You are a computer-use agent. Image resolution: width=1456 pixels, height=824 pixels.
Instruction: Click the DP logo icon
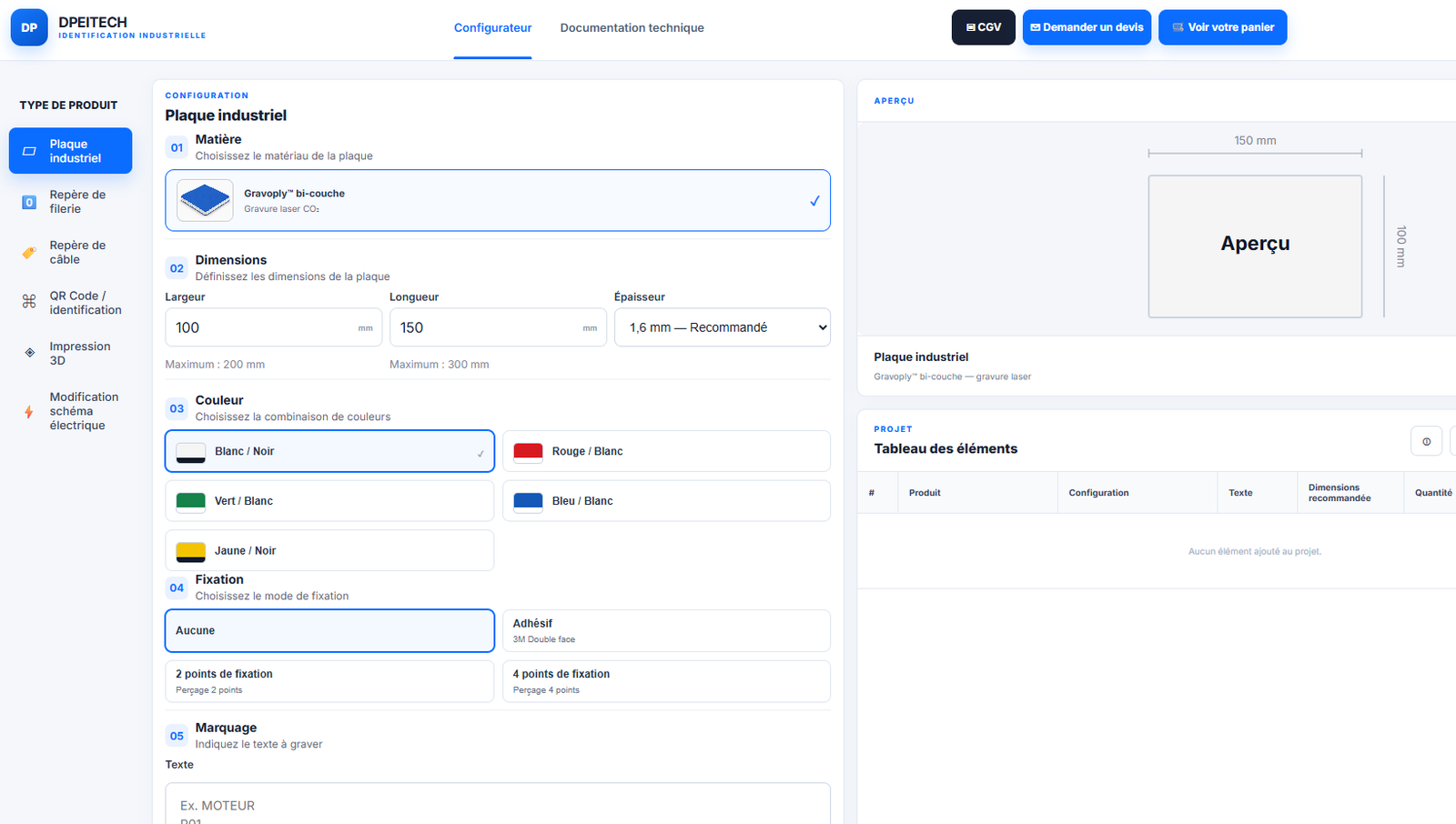click(x=29, y=27)
